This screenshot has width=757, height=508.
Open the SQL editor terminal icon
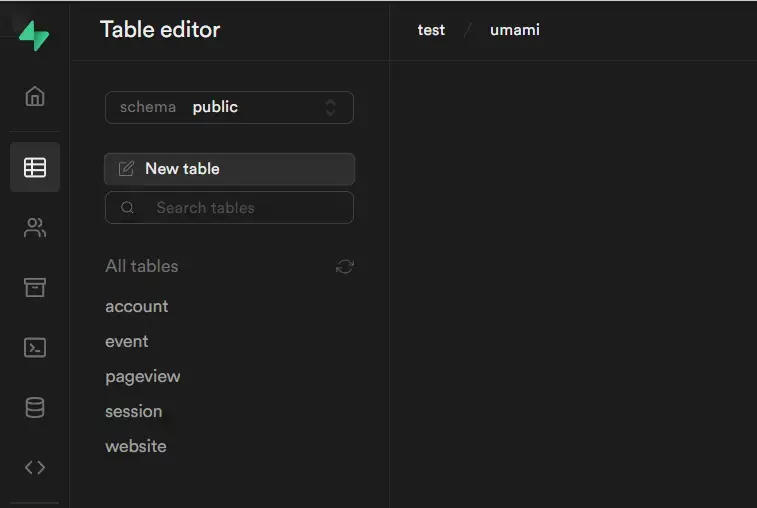[x=35, y=348]
